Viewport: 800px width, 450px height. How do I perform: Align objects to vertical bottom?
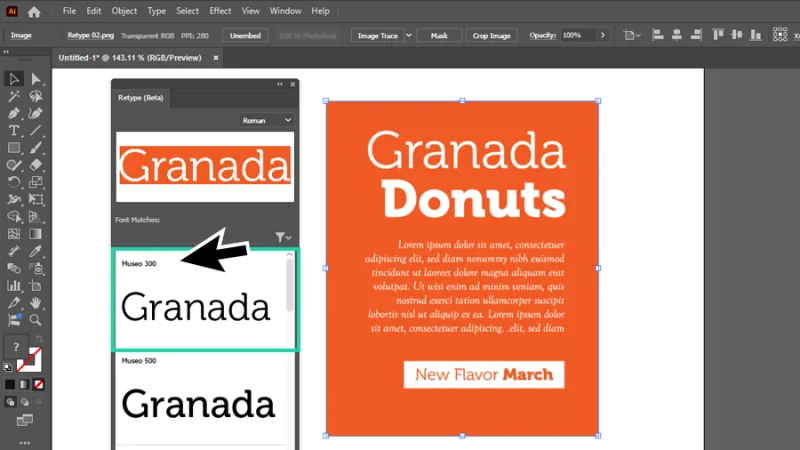(756, 35)
